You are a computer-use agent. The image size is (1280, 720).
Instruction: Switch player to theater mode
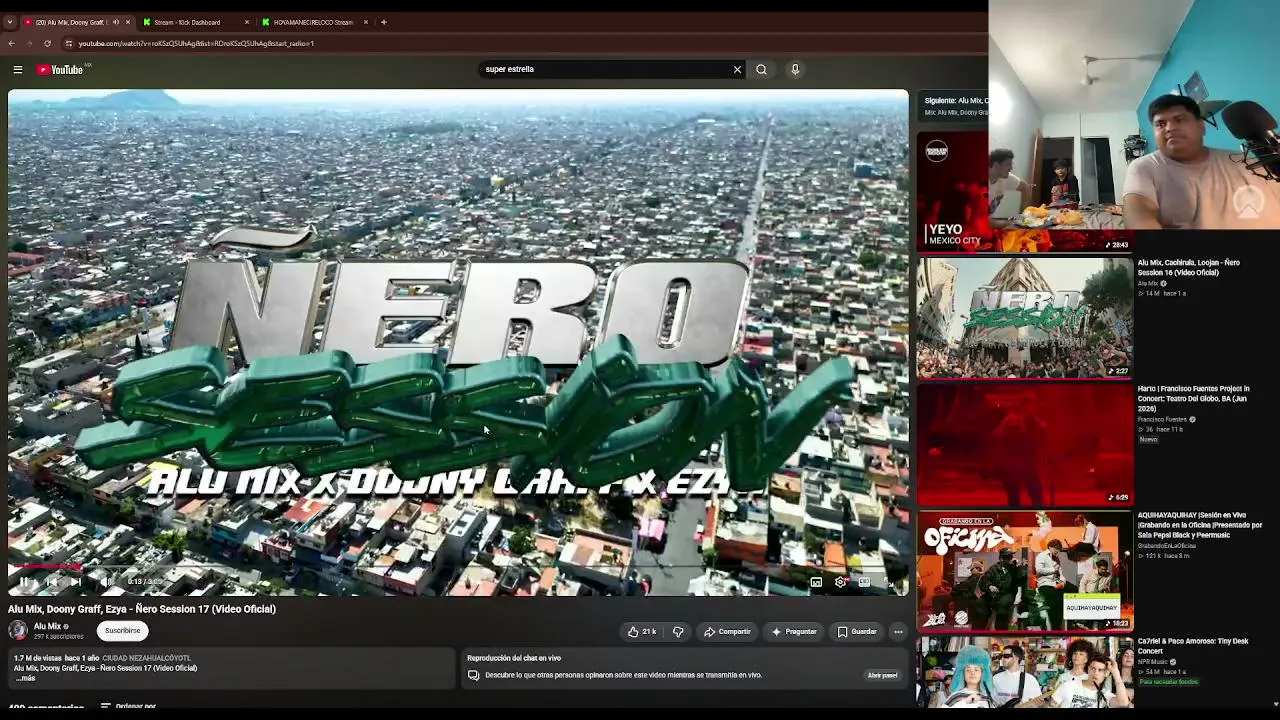tap(864, 581)
